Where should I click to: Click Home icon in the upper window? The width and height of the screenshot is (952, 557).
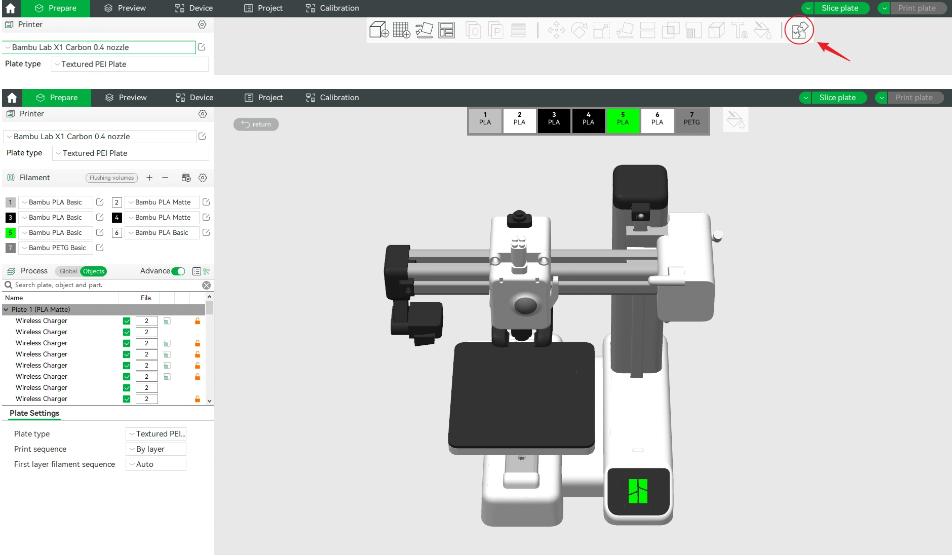10,8
